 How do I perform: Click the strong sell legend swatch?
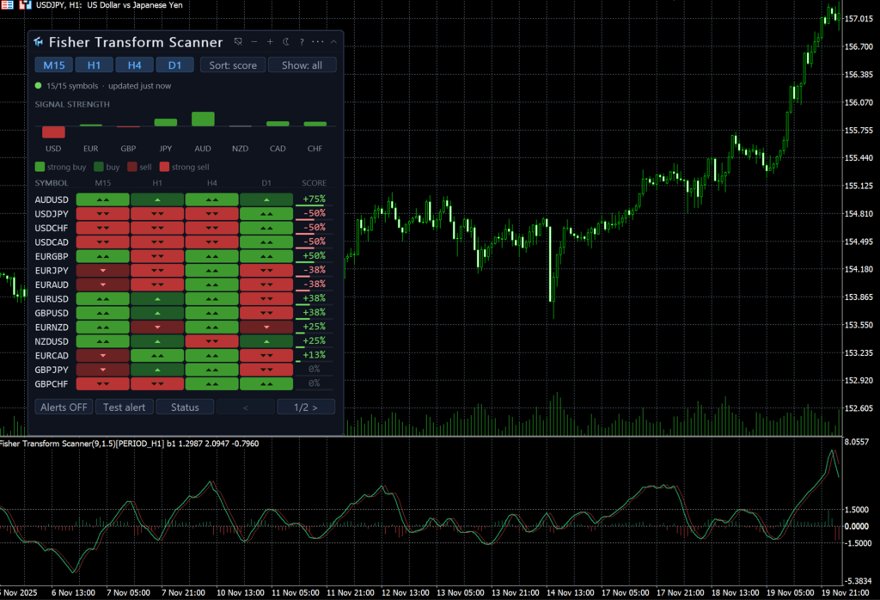pyautogui.click(x=164, y=167)
